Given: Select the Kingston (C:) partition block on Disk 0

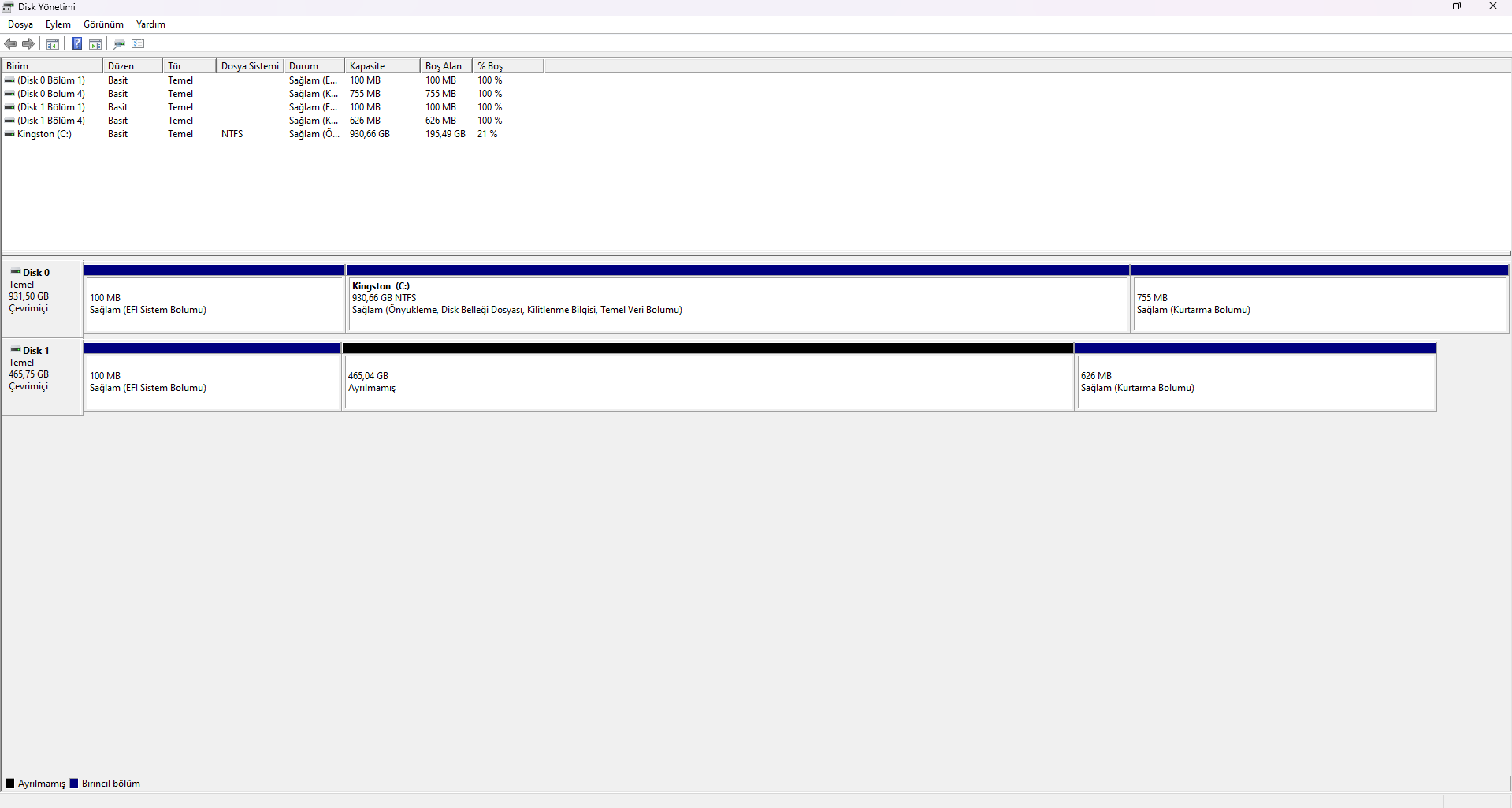Looking at the screenshot, I should [737, 299].
